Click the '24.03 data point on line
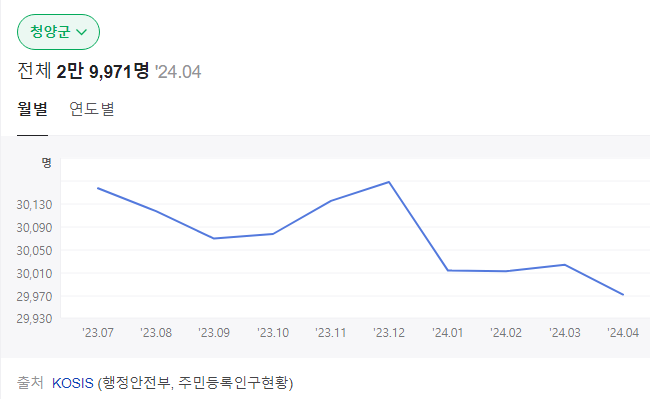Viewport: 650px width, 399px height. point(565,265)
